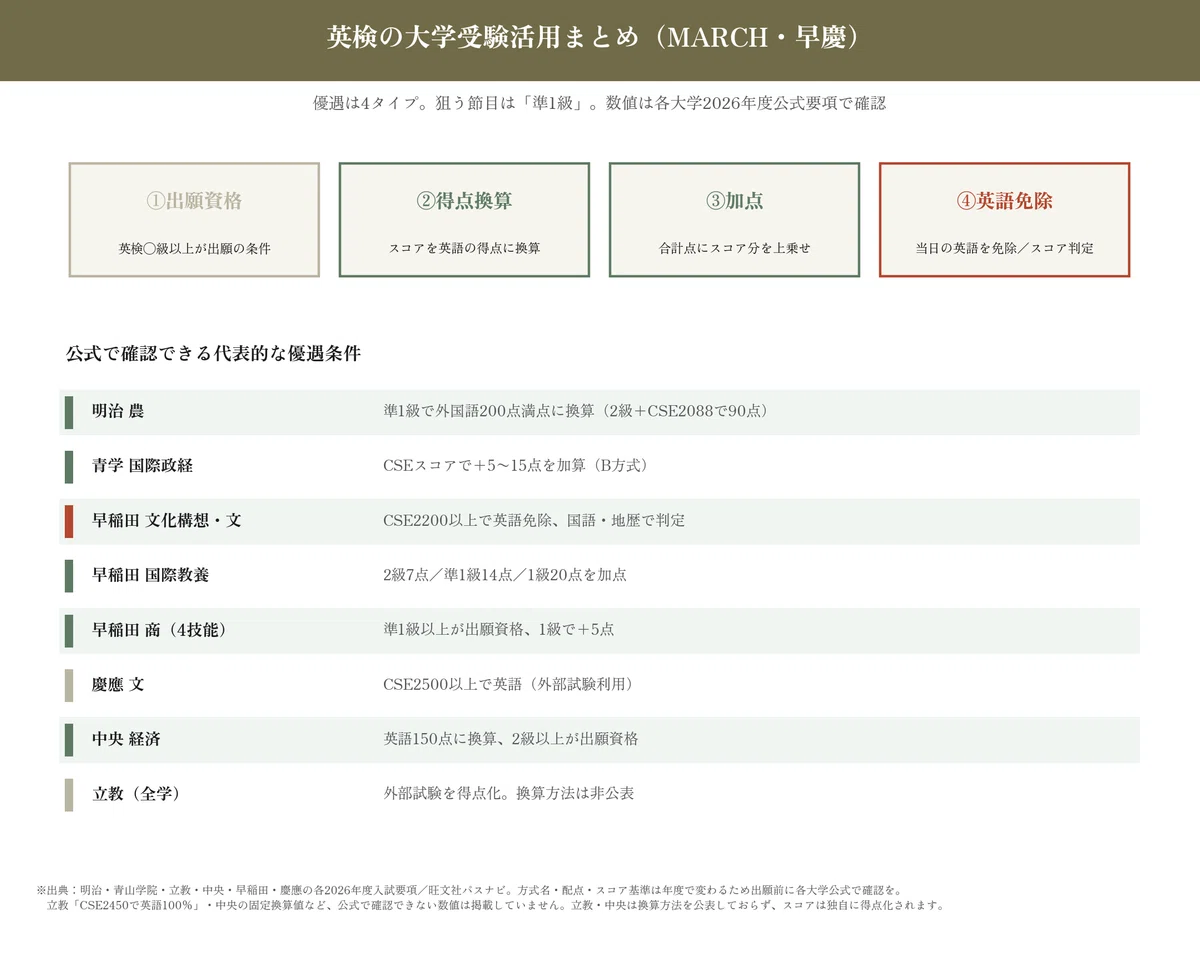Select the 慶應 文 row label
This screenshot has width=1200, height=956.
tap(118, 685)
